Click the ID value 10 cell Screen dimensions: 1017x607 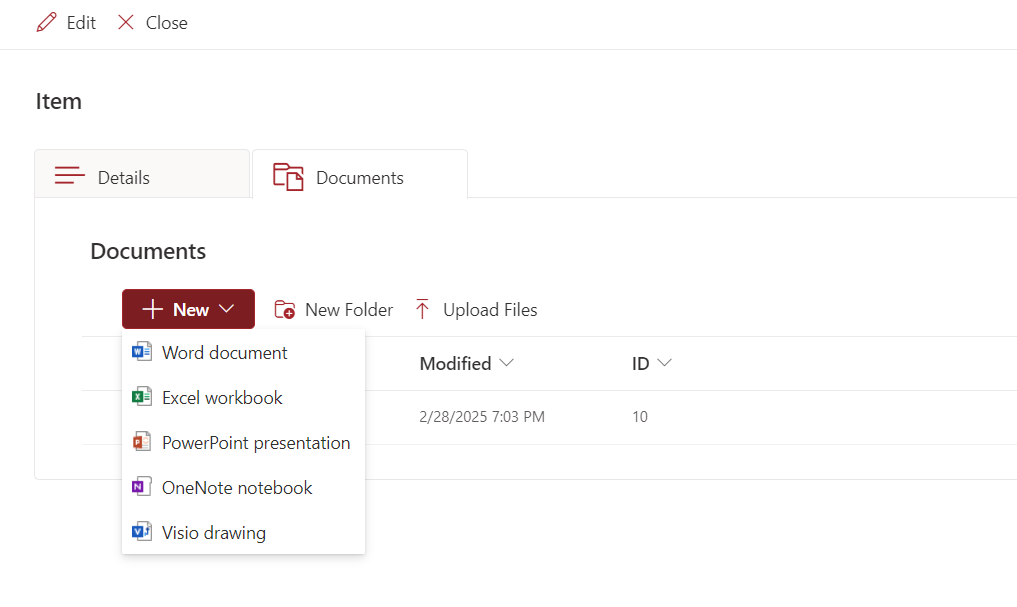point(640,417)
